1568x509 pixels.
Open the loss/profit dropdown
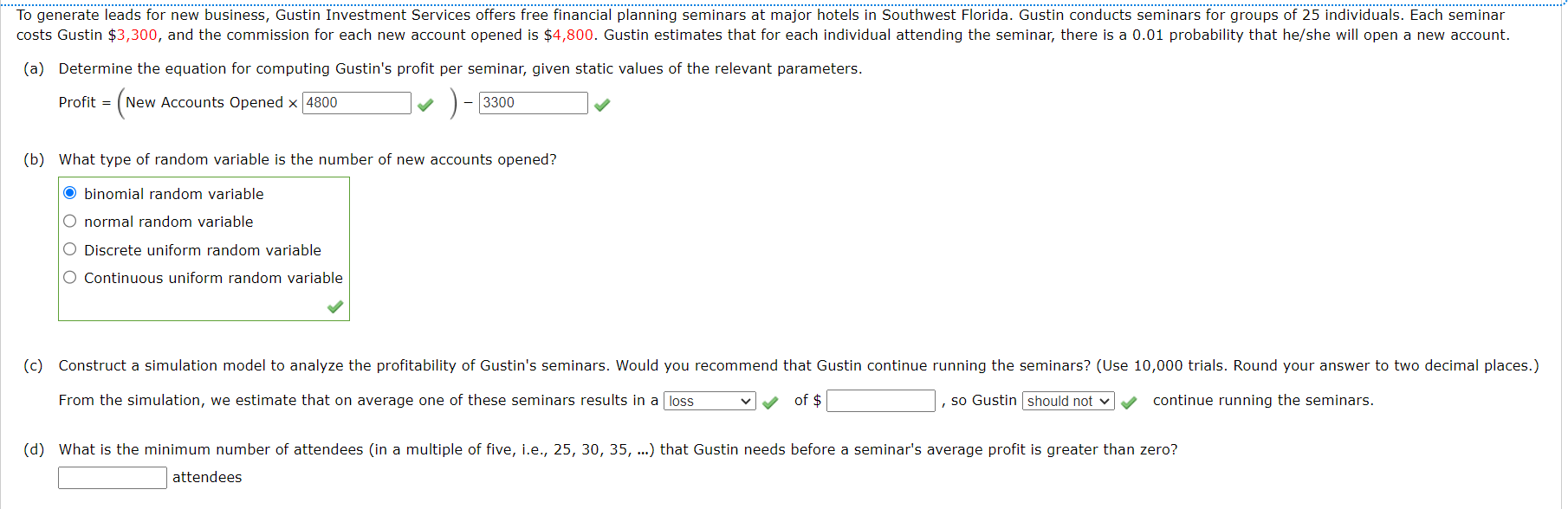709,401
